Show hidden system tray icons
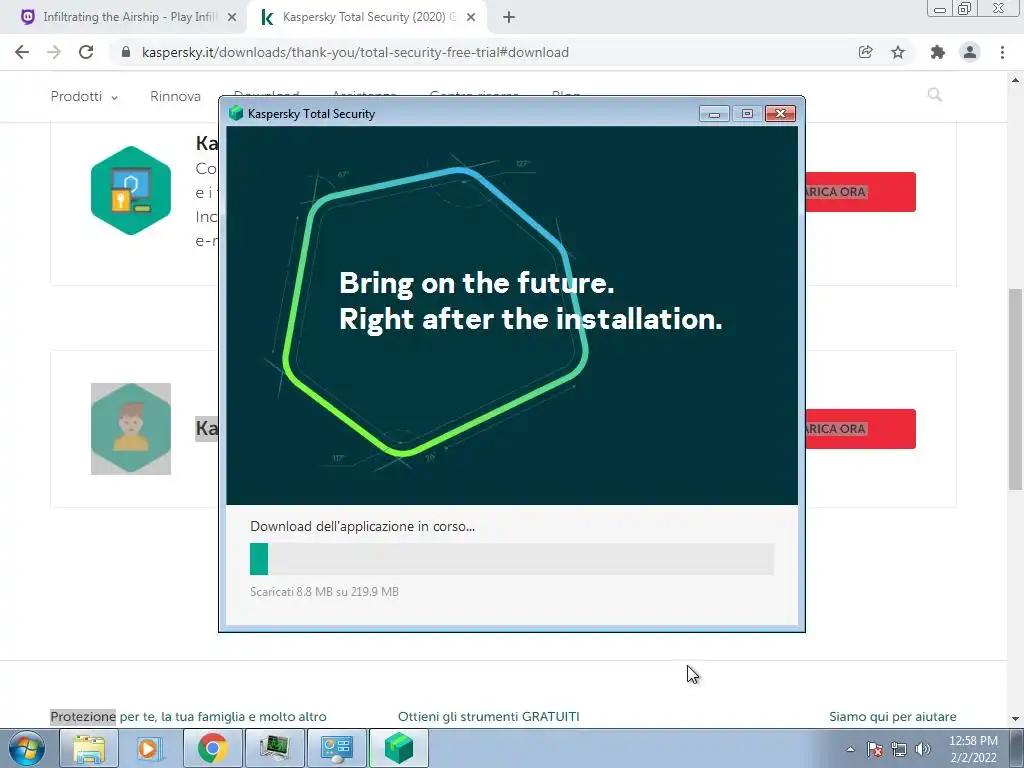Image resolution: width=1024 pixels, height=768 pixels. [x=850, y=749]
